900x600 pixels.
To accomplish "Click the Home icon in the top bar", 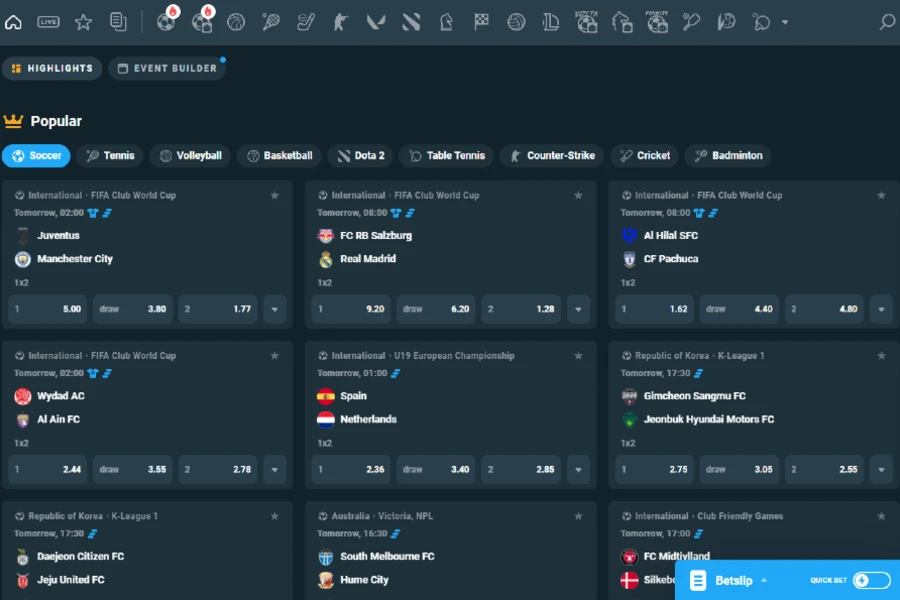I will pos(14,22).
